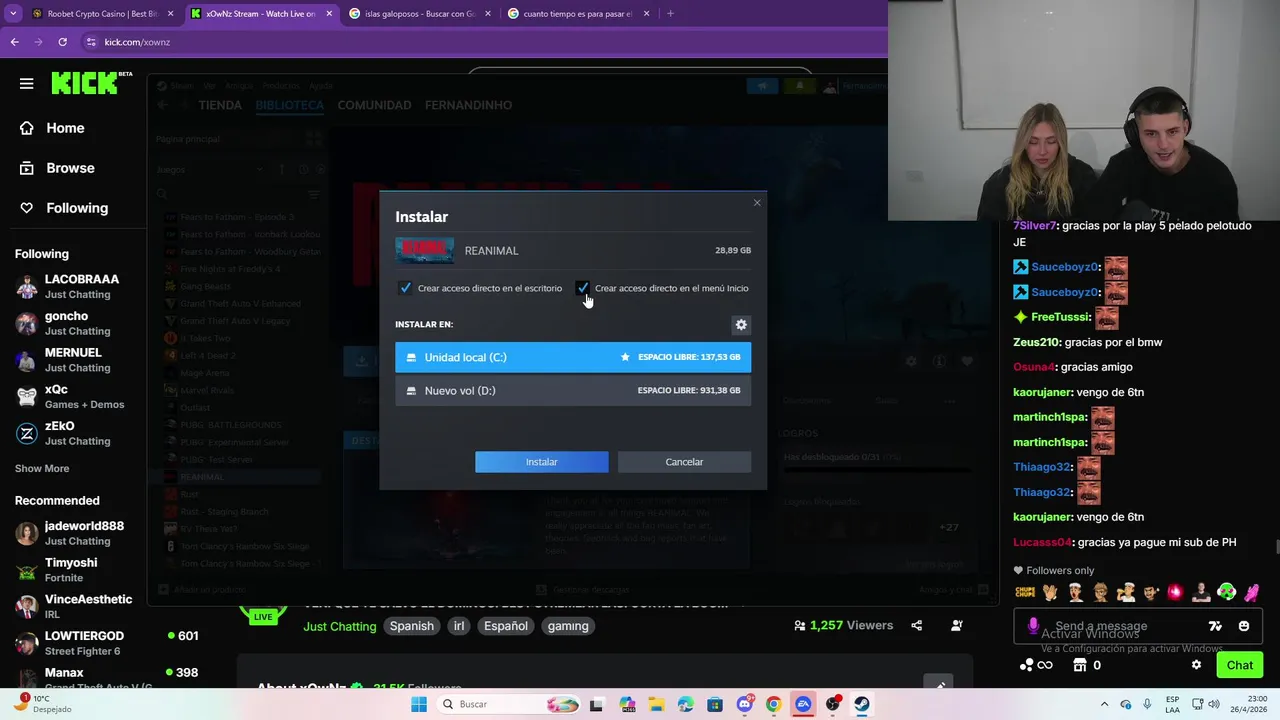The image size is (1280, 720).
Task: Open Steam FERNANDINHO profile tab
Action: [x=468, y=105]
